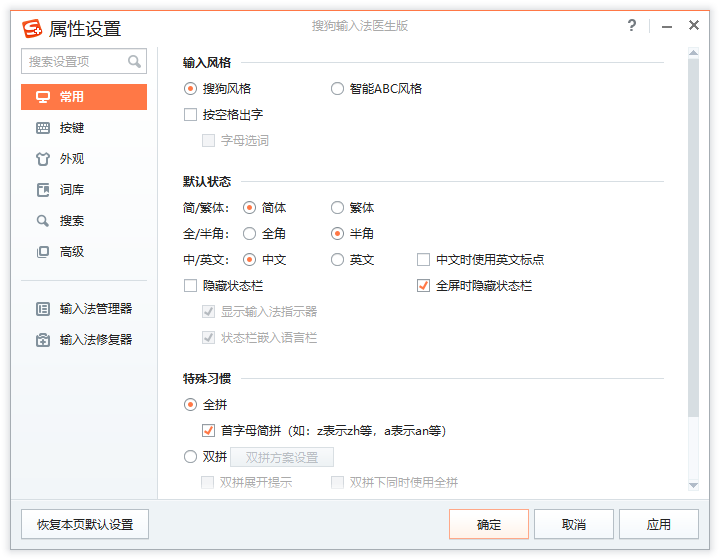Select the 全拼 radio button
This screenshot has width=720, height=560.
click(190, 405)
